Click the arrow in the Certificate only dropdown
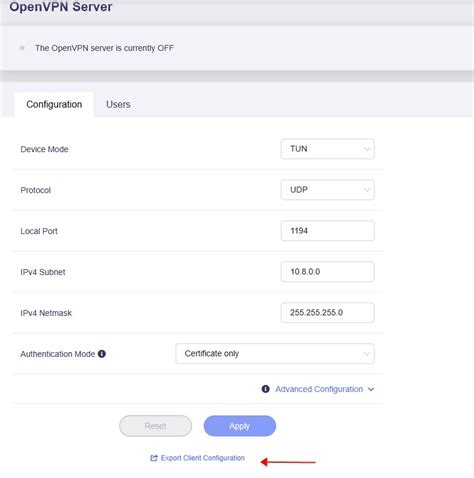474x478 pixels. (367, 354)
